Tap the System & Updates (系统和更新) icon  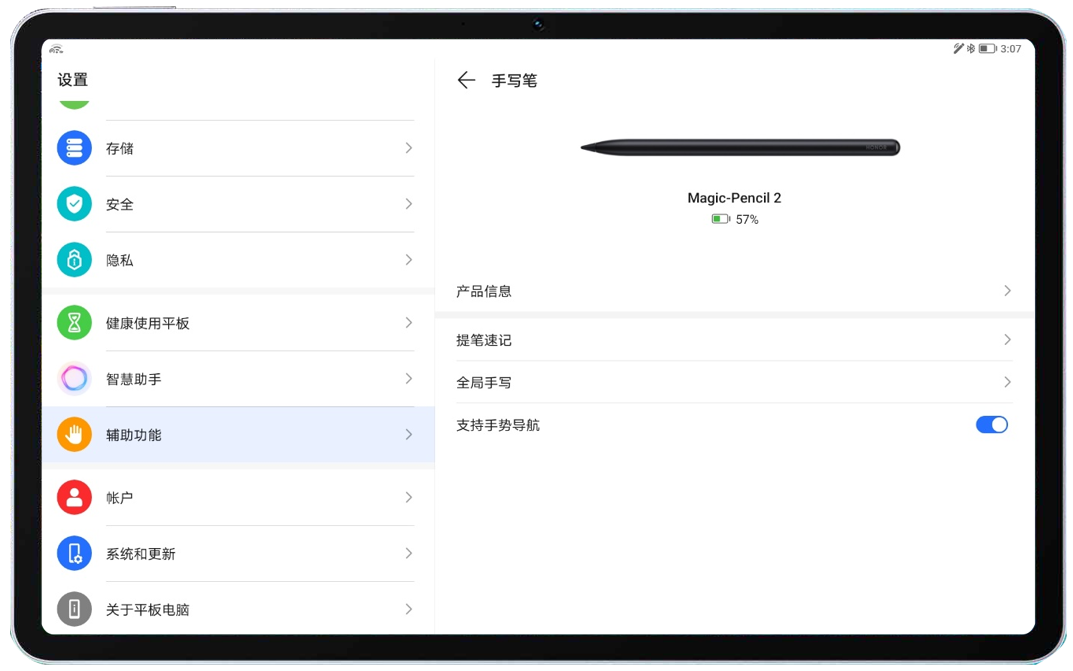tap(74, 553)
